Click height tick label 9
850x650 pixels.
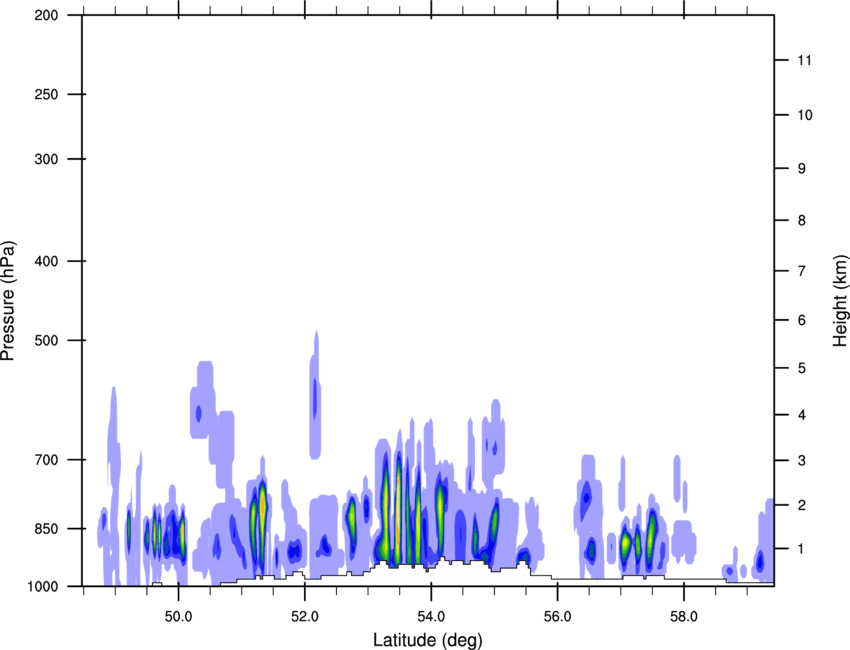click(802, 169)
